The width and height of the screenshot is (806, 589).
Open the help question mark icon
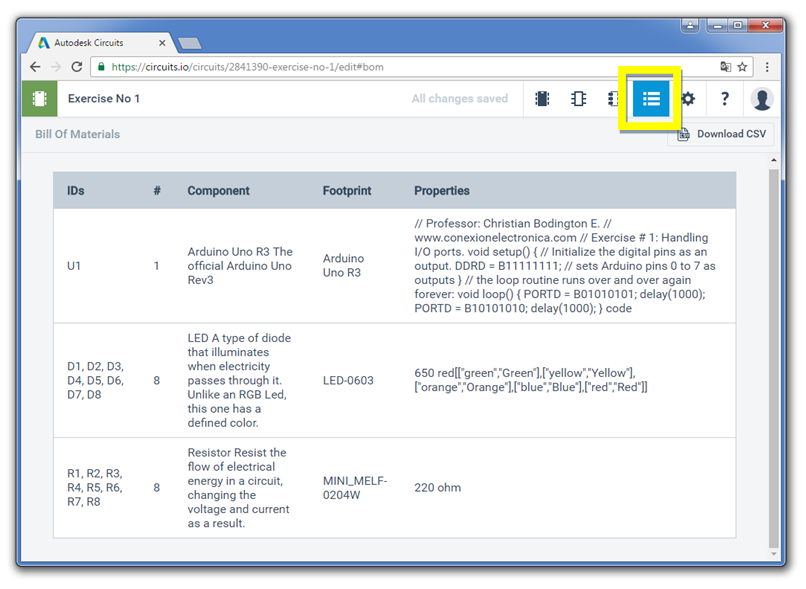724,98
